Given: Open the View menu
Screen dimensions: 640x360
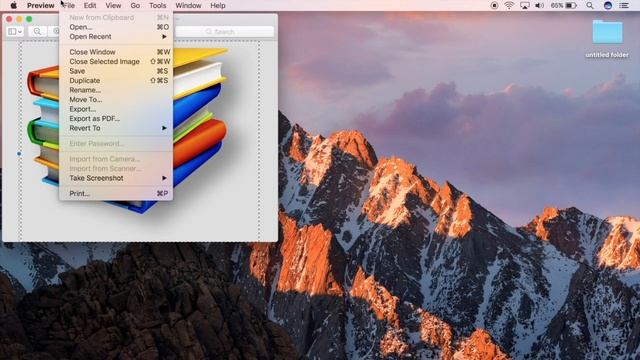Looking at the screenshot, I should tap(113, 5).
